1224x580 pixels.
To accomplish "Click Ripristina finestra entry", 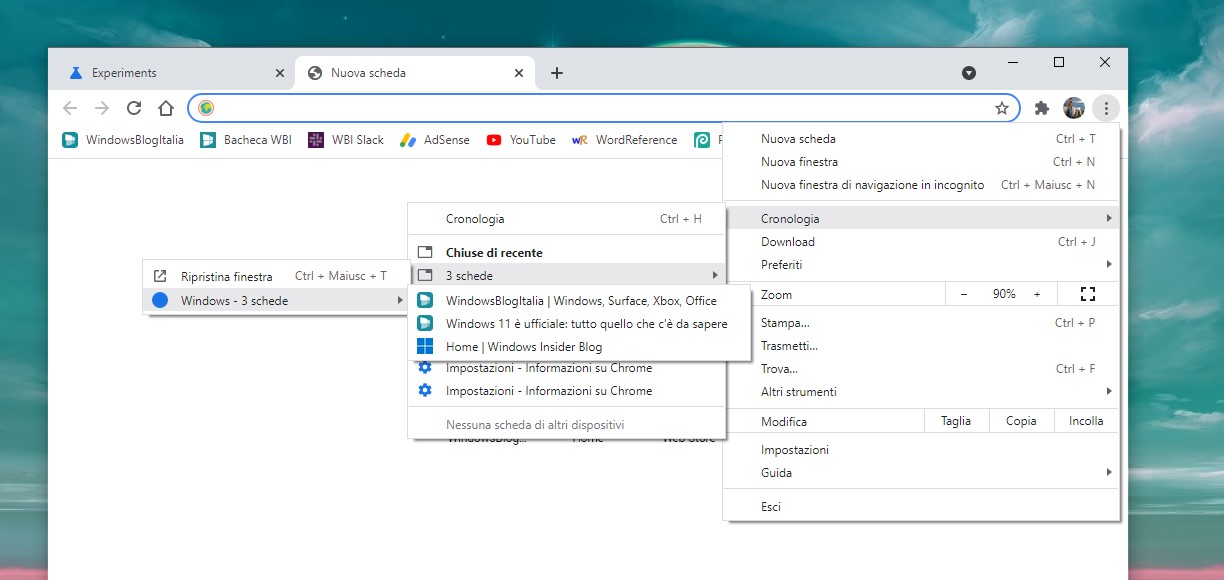I will coord(275,276).
